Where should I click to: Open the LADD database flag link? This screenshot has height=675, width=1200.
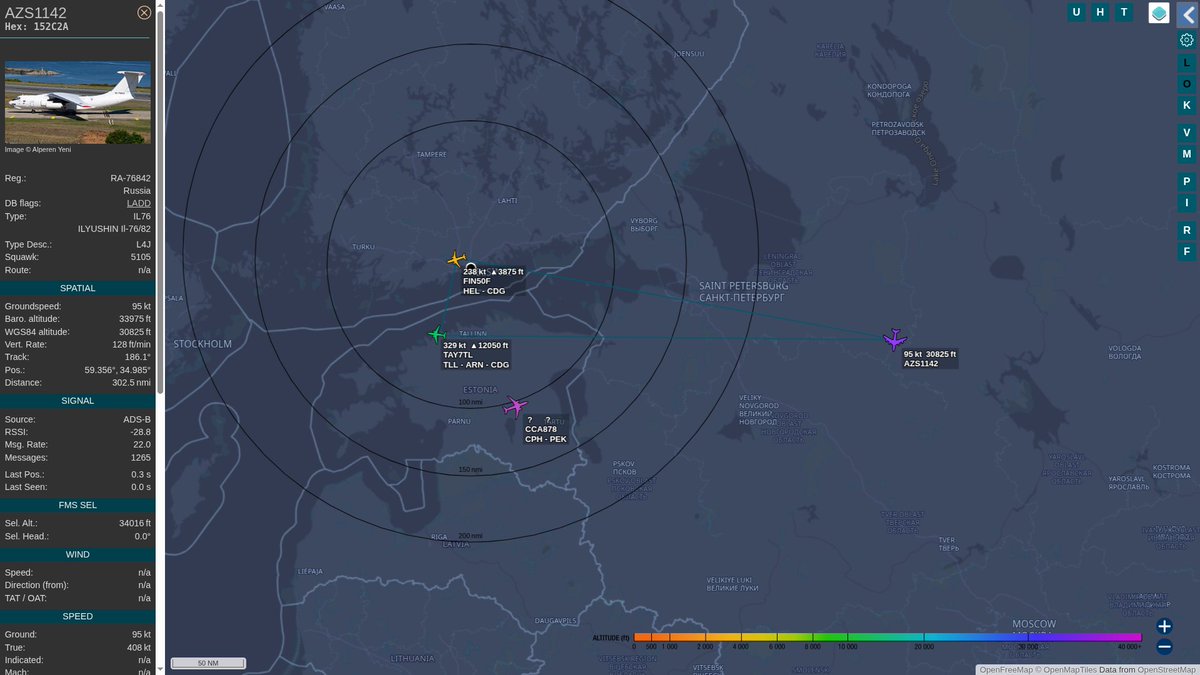[138, 202]
